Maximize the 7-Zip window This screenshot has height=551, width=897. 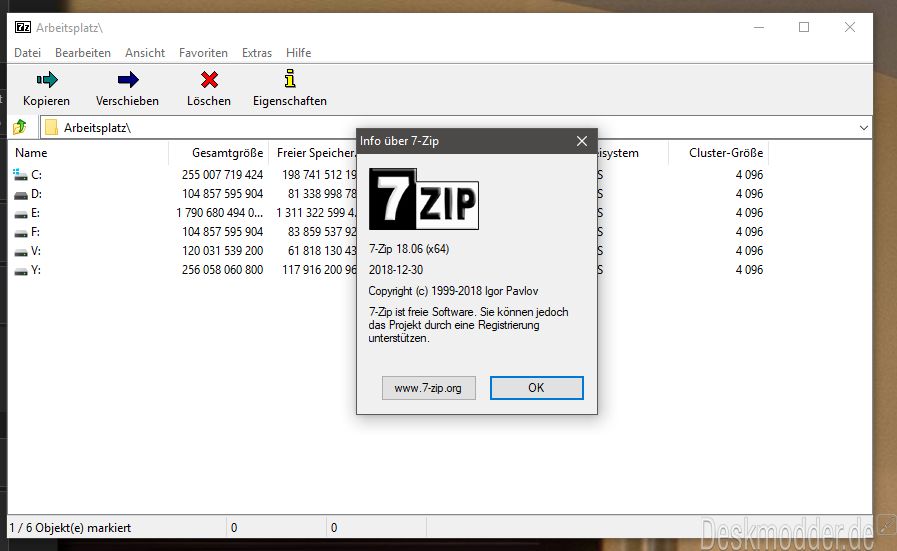pos(804,27)
